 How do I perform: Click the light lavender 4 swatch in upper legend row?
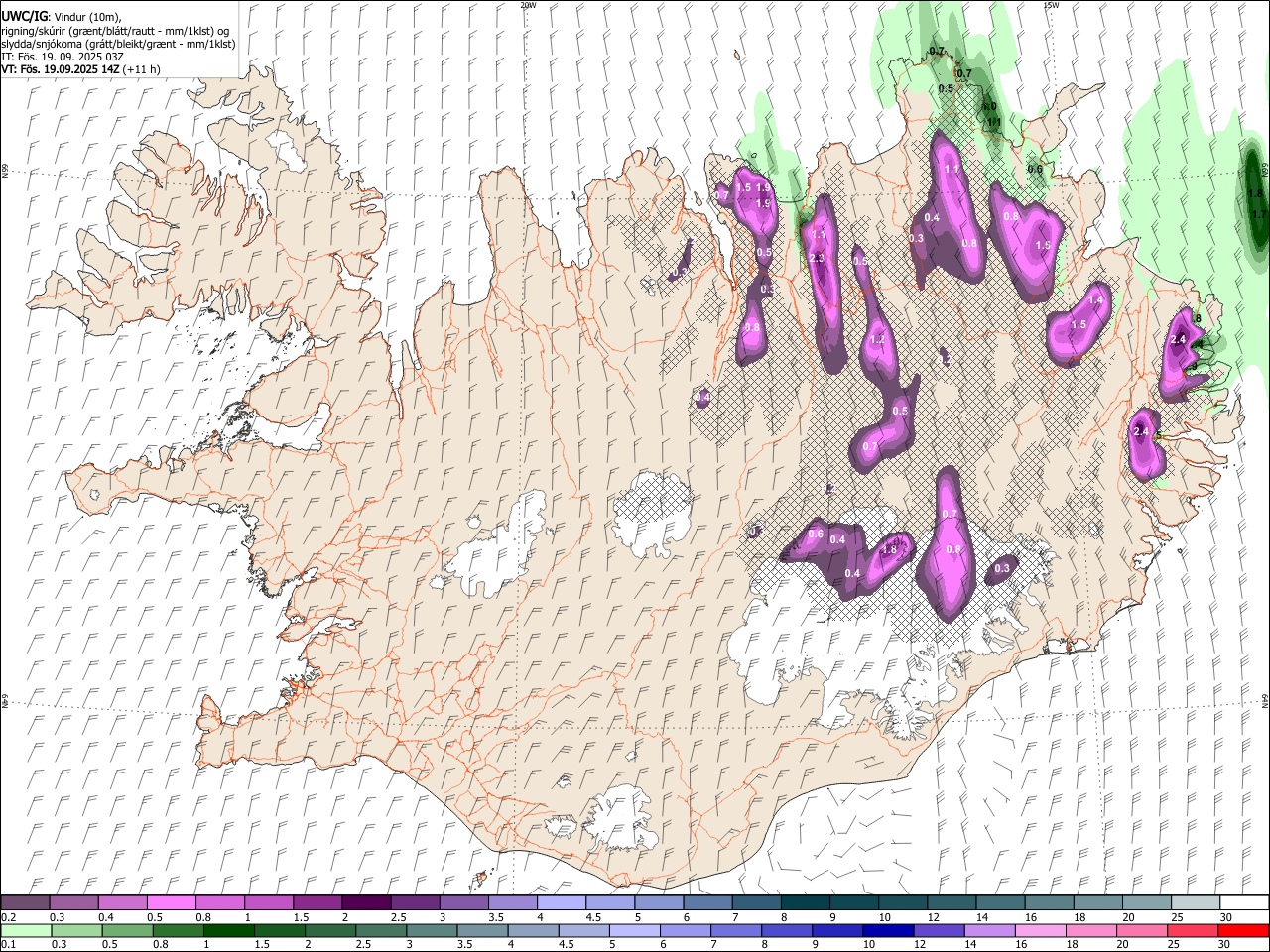point(560,903)
